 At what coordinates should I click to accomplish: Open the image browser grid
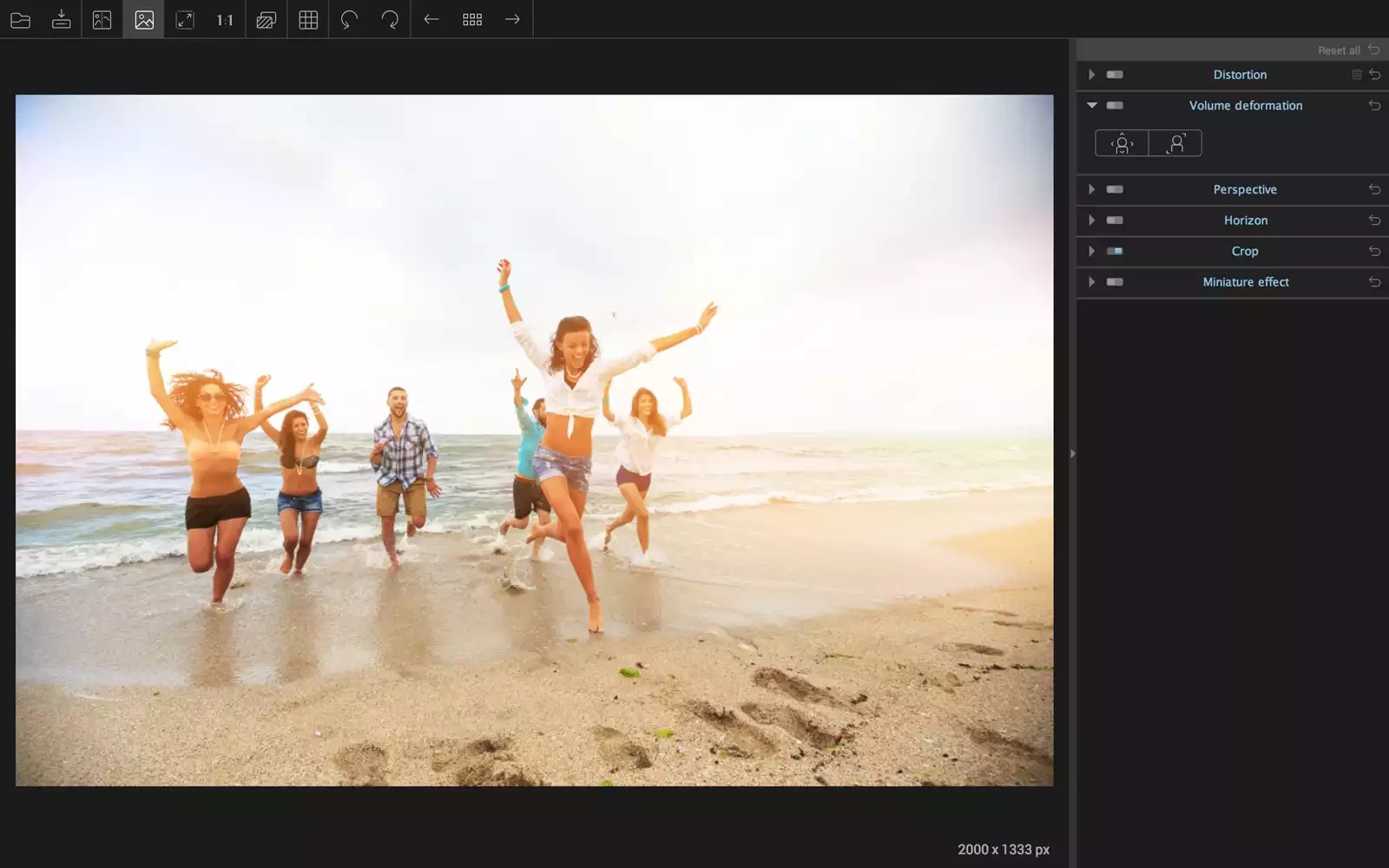[x=472, y=19]
